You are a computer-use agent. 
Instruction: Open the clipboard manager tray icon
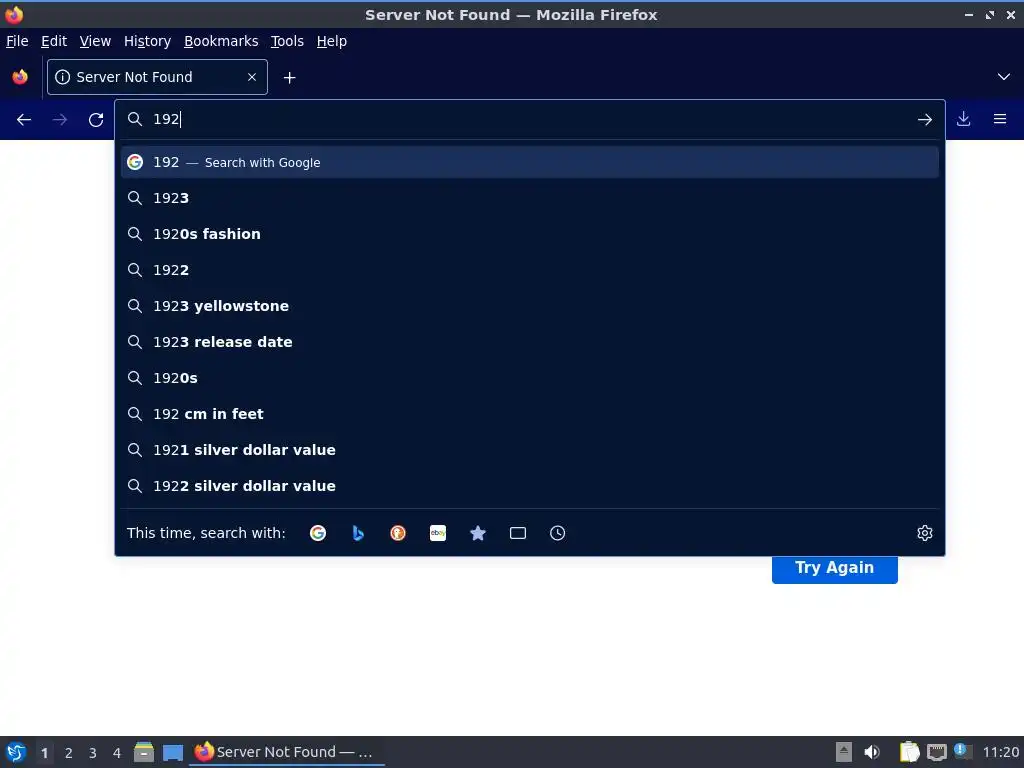[x=909, y=752]
